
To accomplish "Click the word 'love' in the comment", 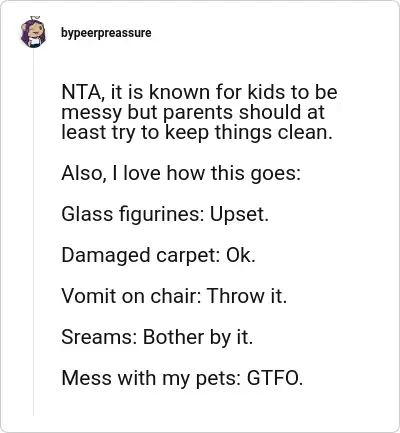I will 142,173.
